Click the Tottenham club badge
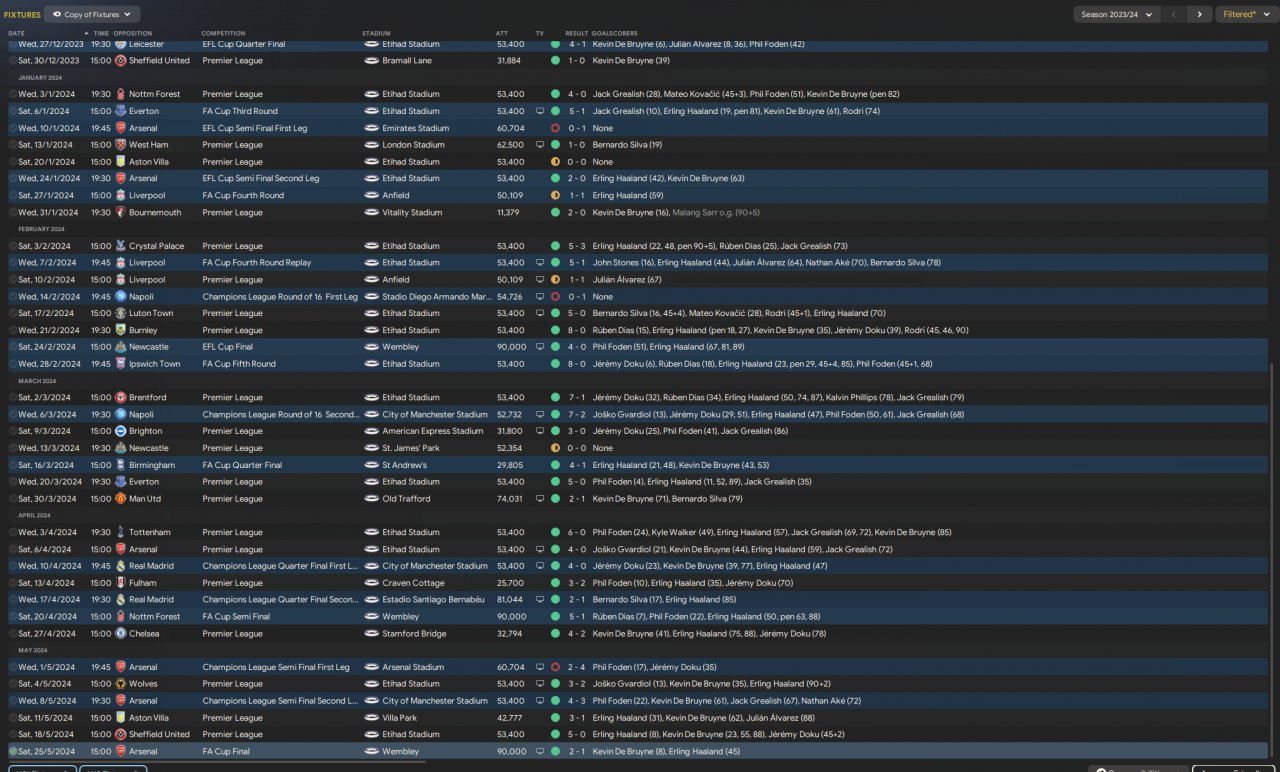1280x772 pixels. 120,532
